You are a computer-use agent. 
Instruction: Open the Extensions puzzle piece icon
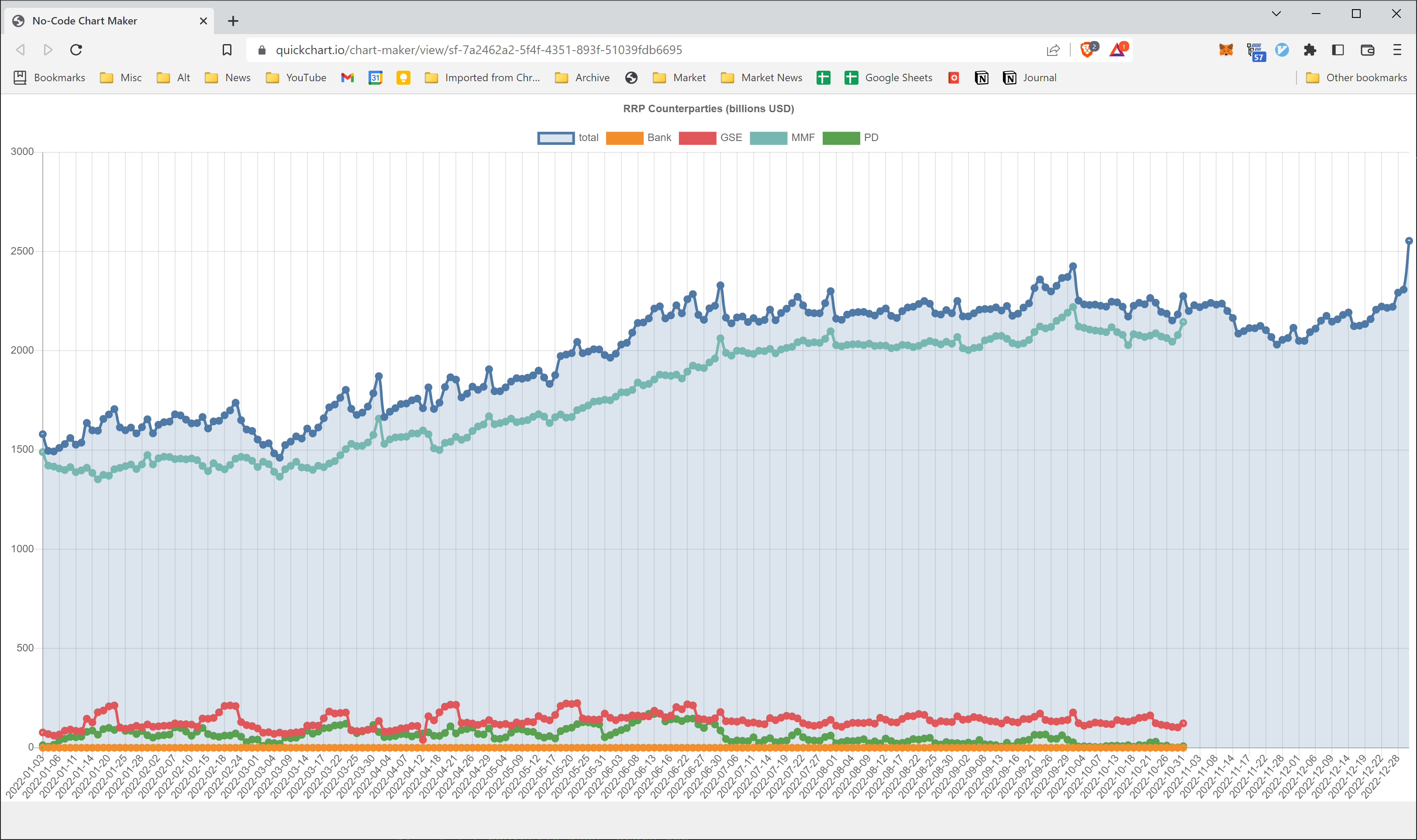[1310, 50]
